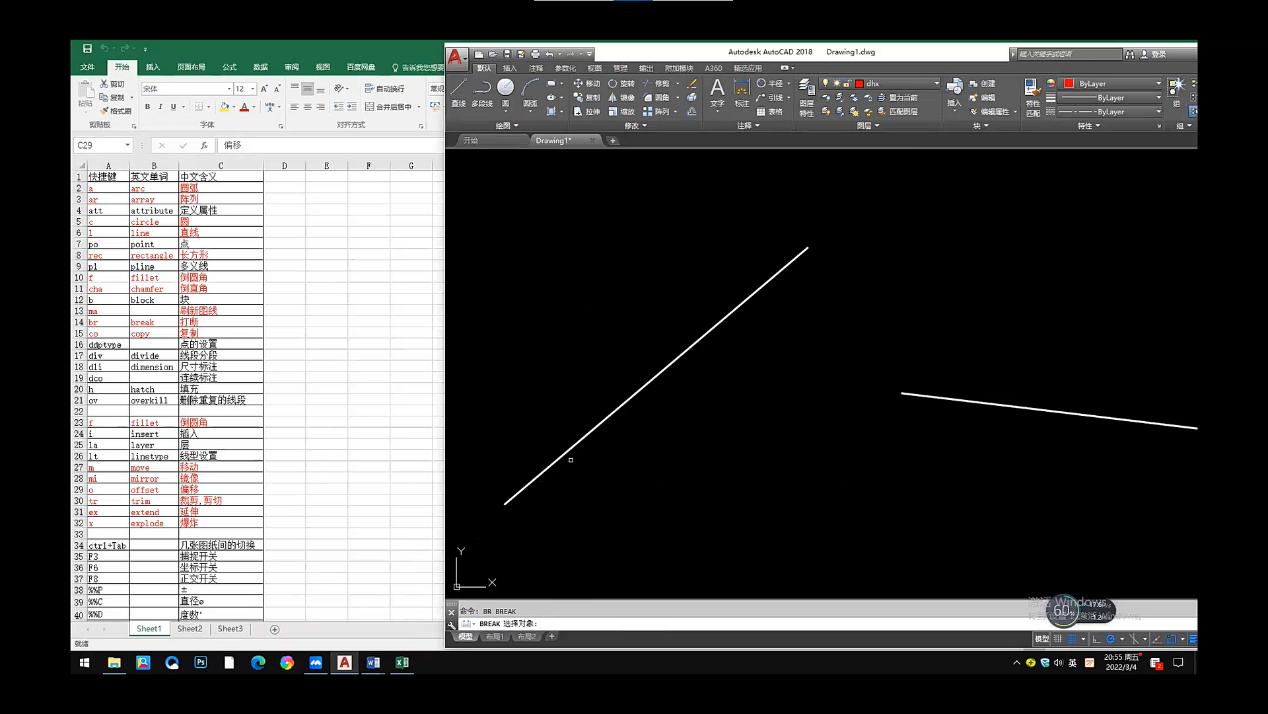This screenshot has width=1268, height=714.
Task: Click the Move (移动) tool in Modify panel
Action: pos(587,84)
